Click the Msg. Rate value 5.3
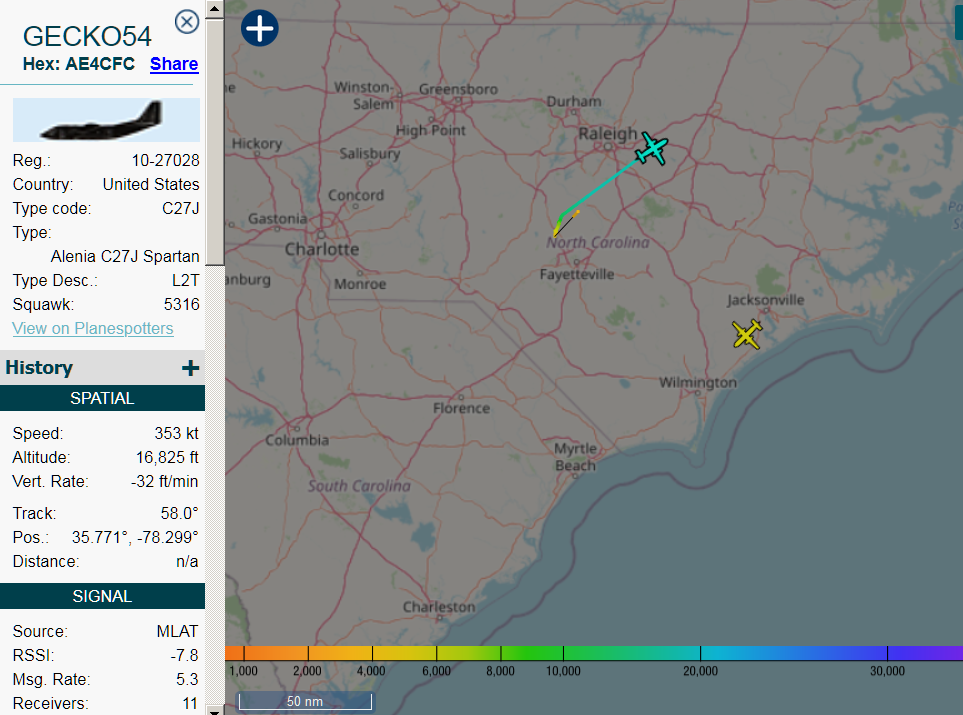963x715 pixels. (x=187, y=679)
